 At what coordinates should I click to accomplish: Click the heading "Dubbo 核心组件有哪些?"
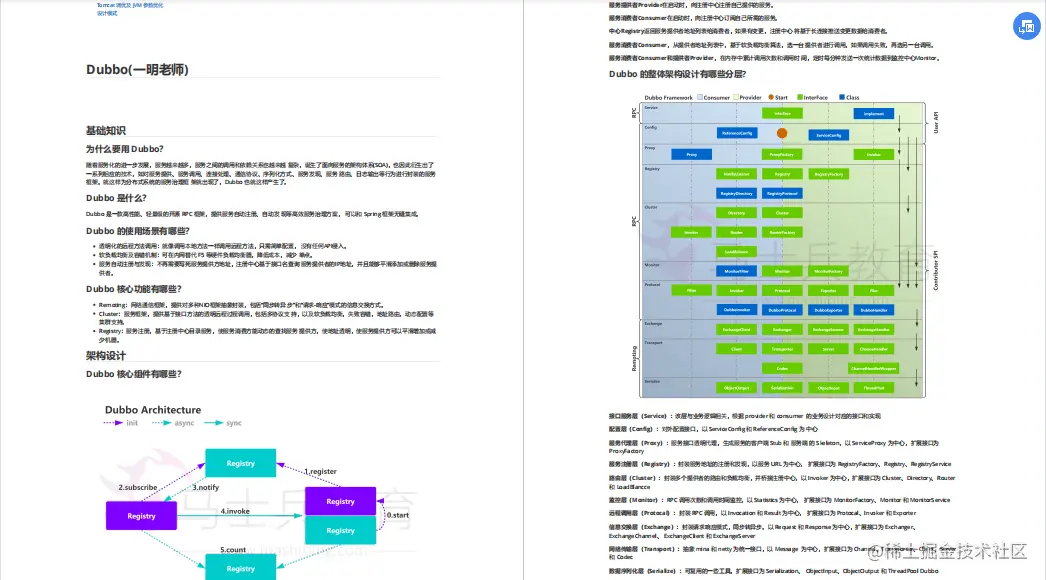[133, 374]
